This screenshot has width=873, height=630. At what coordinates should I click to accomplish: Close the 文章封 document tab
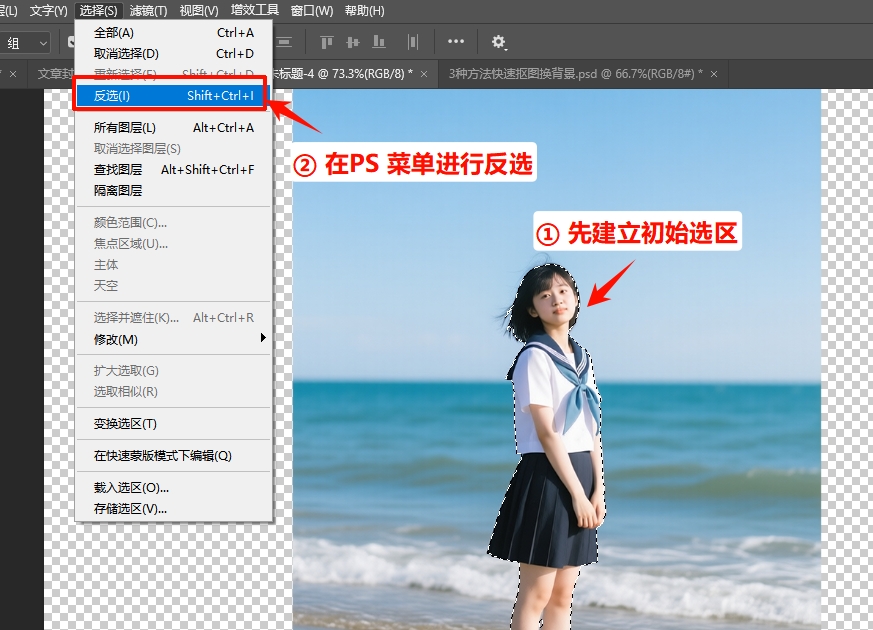(x=12, y=74)
